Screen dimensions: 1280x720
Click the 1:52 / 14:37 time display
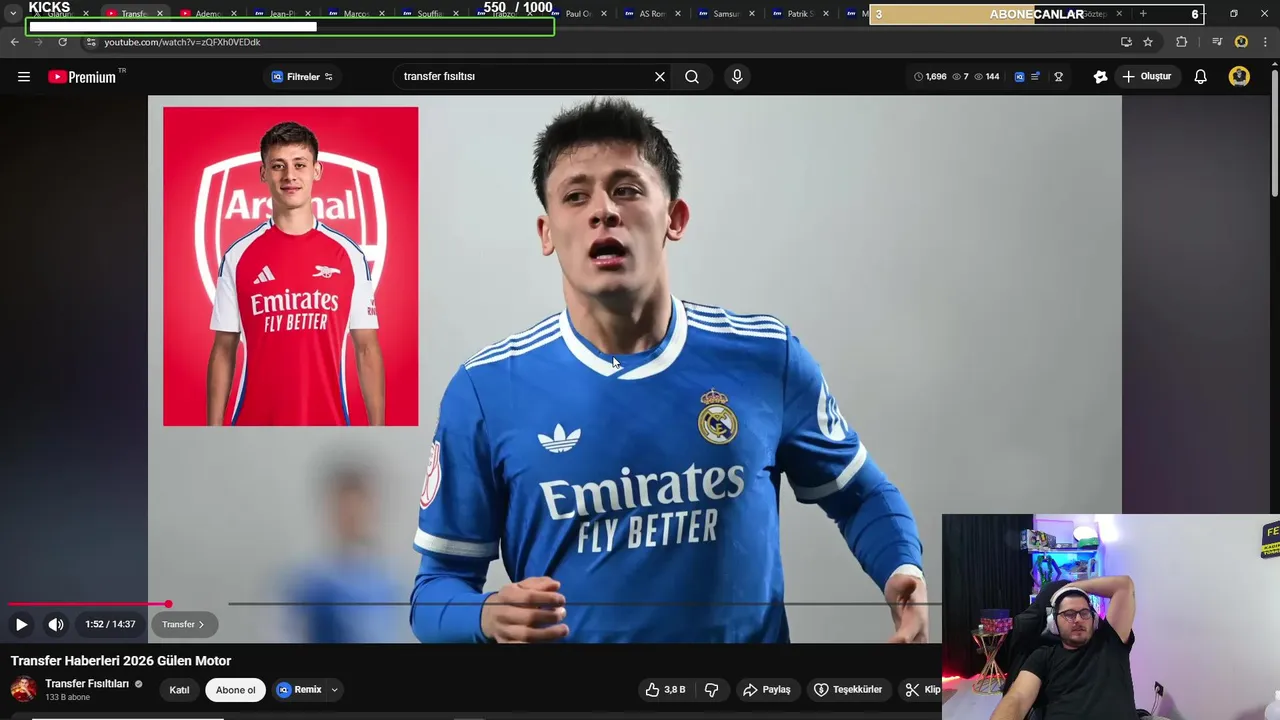click(110, 624)
